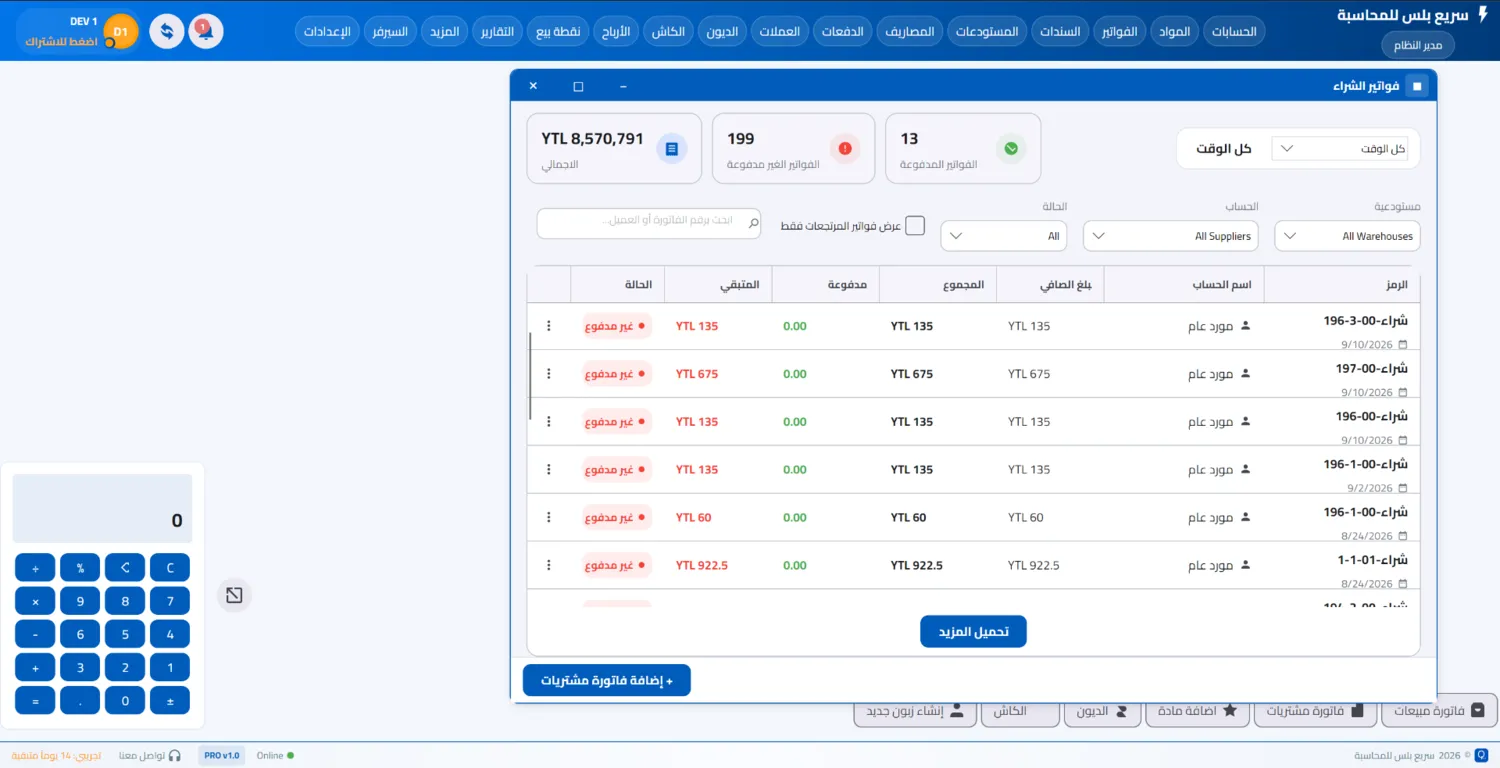Viewport: 1500px width, 768px height.
Task: Click the lightning logo of سريع بلس
Action: (x=1482, y=16)
